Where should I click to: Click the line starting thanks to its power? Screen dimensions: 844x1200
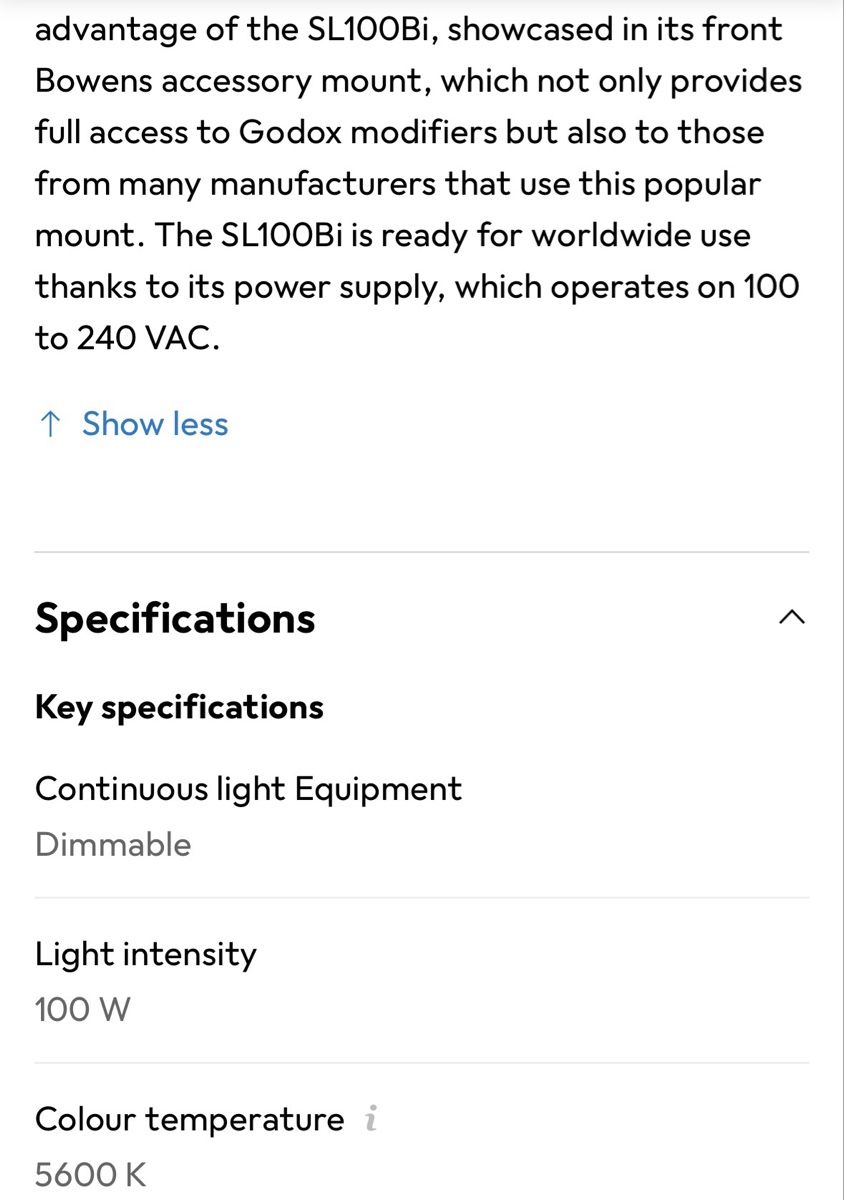coord(418,287)
